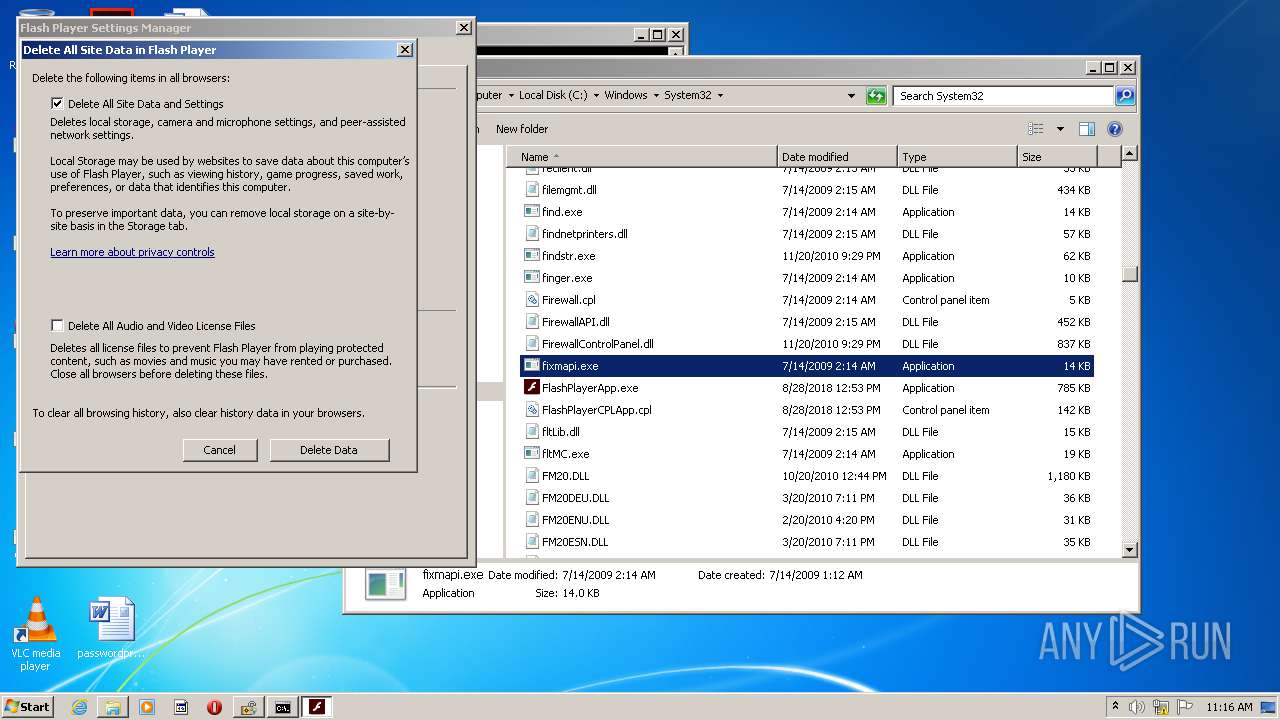
Task: Select the fixmapi.exe file icon
Action: pos(533,366)
